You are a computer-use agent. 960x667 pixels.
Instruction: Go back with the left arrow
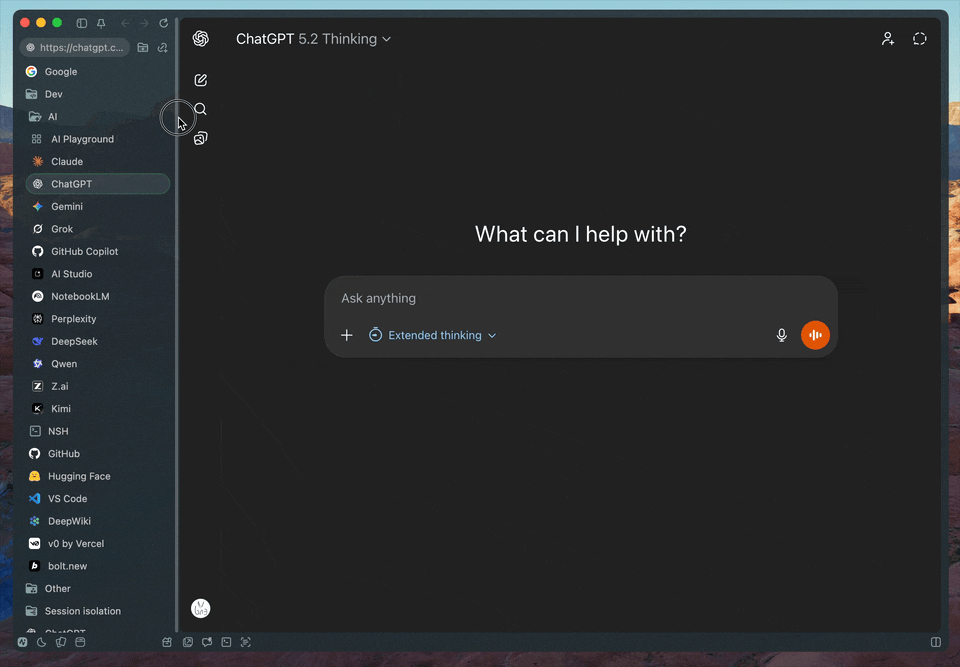point(125,23)
